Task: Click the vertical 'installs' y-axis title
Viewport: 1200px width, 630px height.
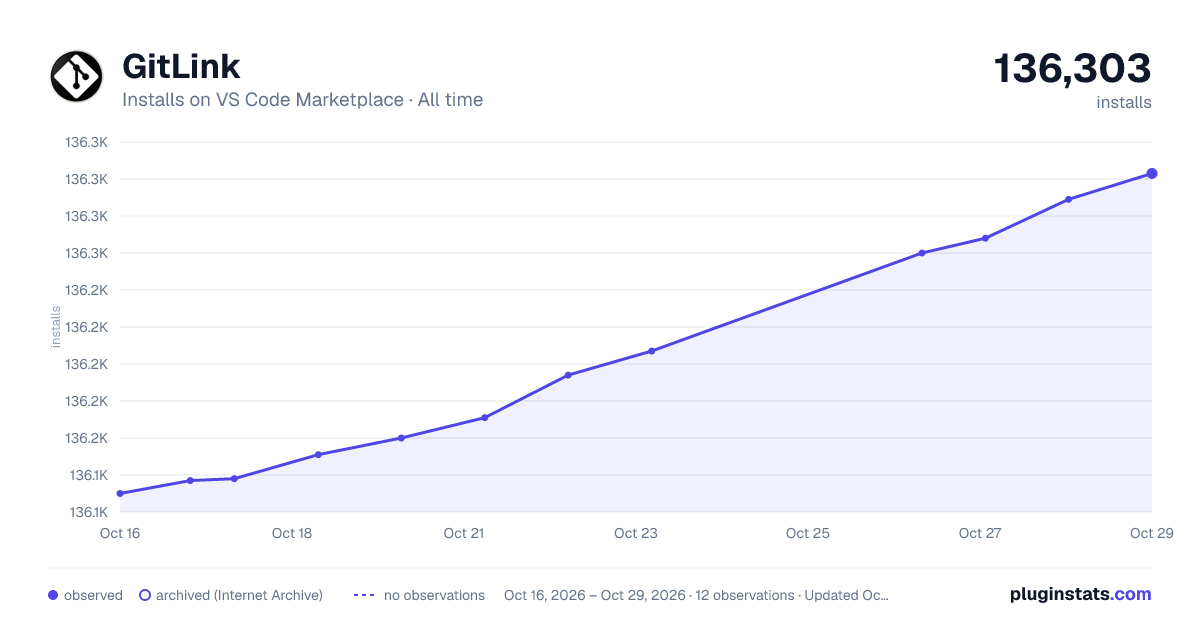Action: pos(56,327)
